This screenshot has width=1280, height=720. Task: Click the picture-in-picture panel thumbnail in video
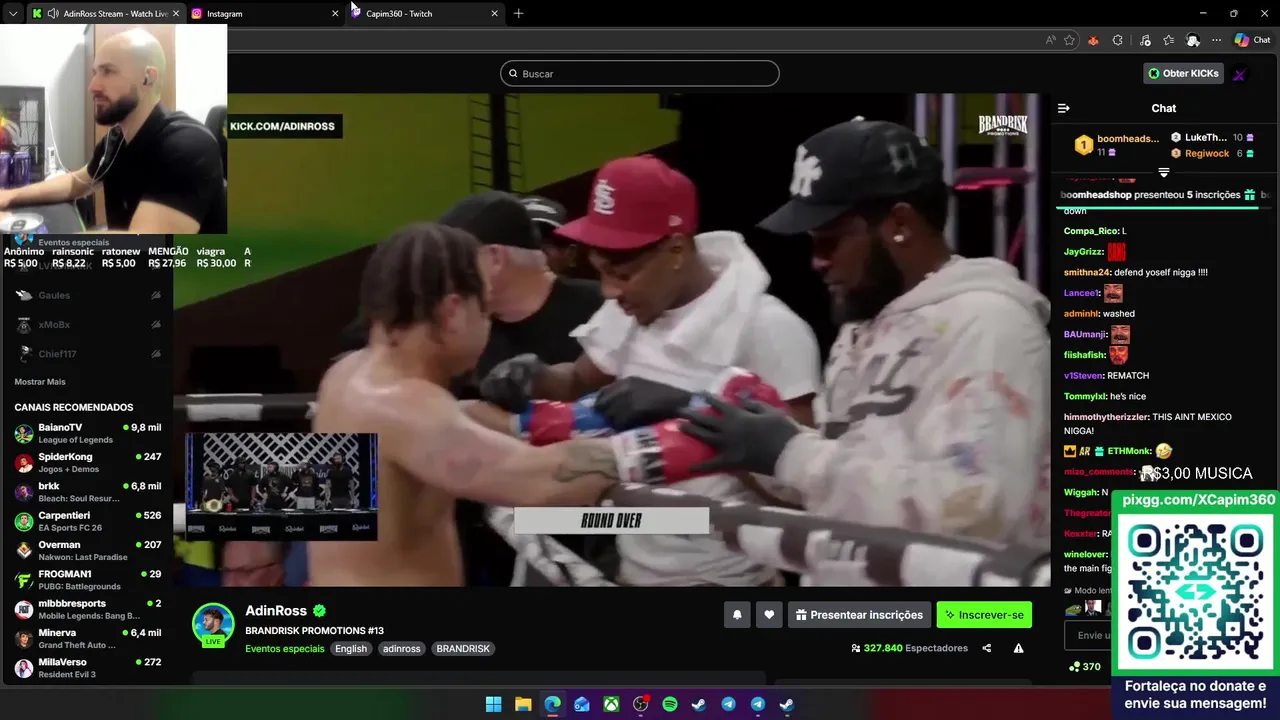[281, 486]
